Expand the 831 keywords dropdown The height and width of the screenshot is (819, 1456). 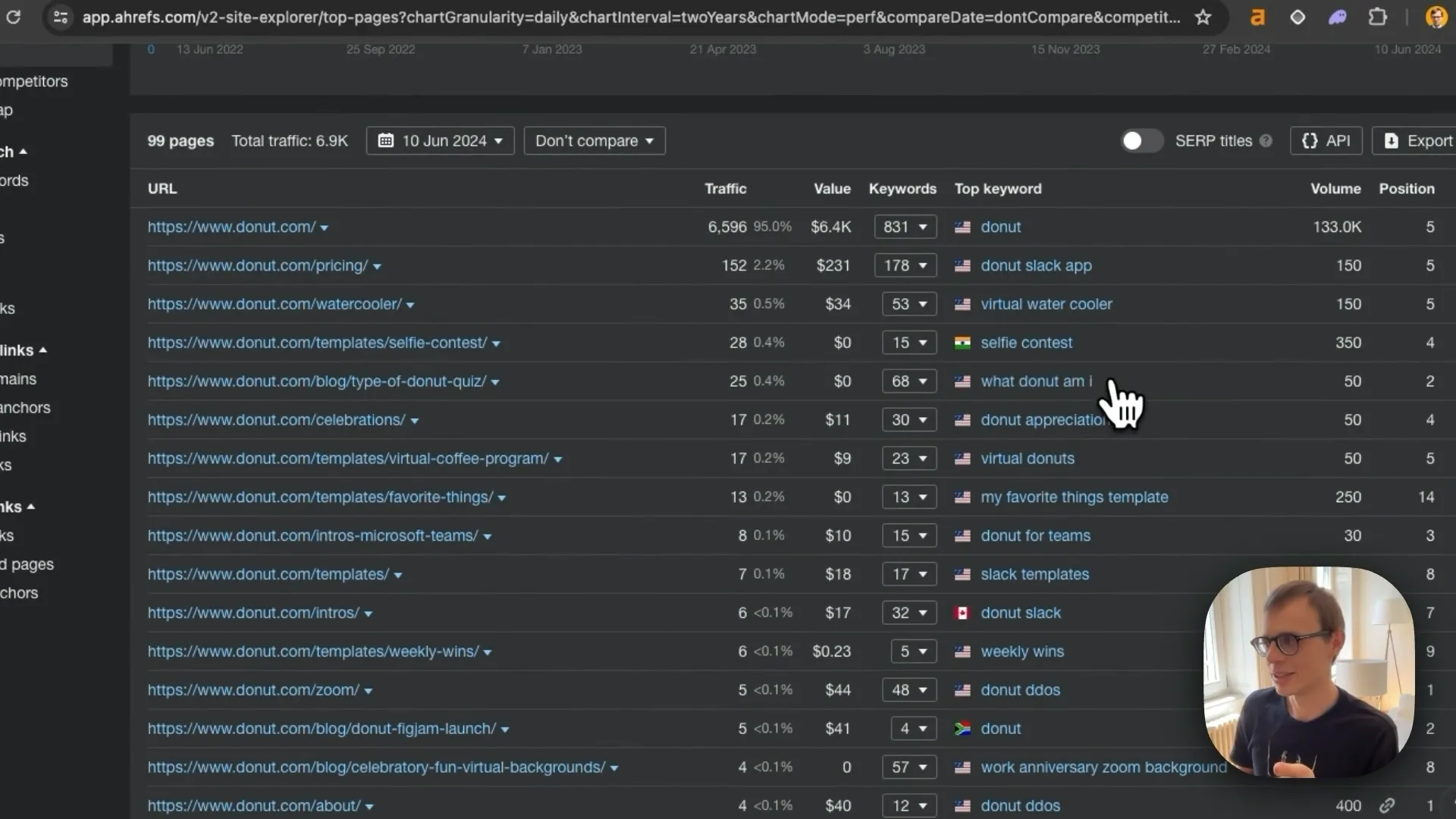[x=905, y=227]
